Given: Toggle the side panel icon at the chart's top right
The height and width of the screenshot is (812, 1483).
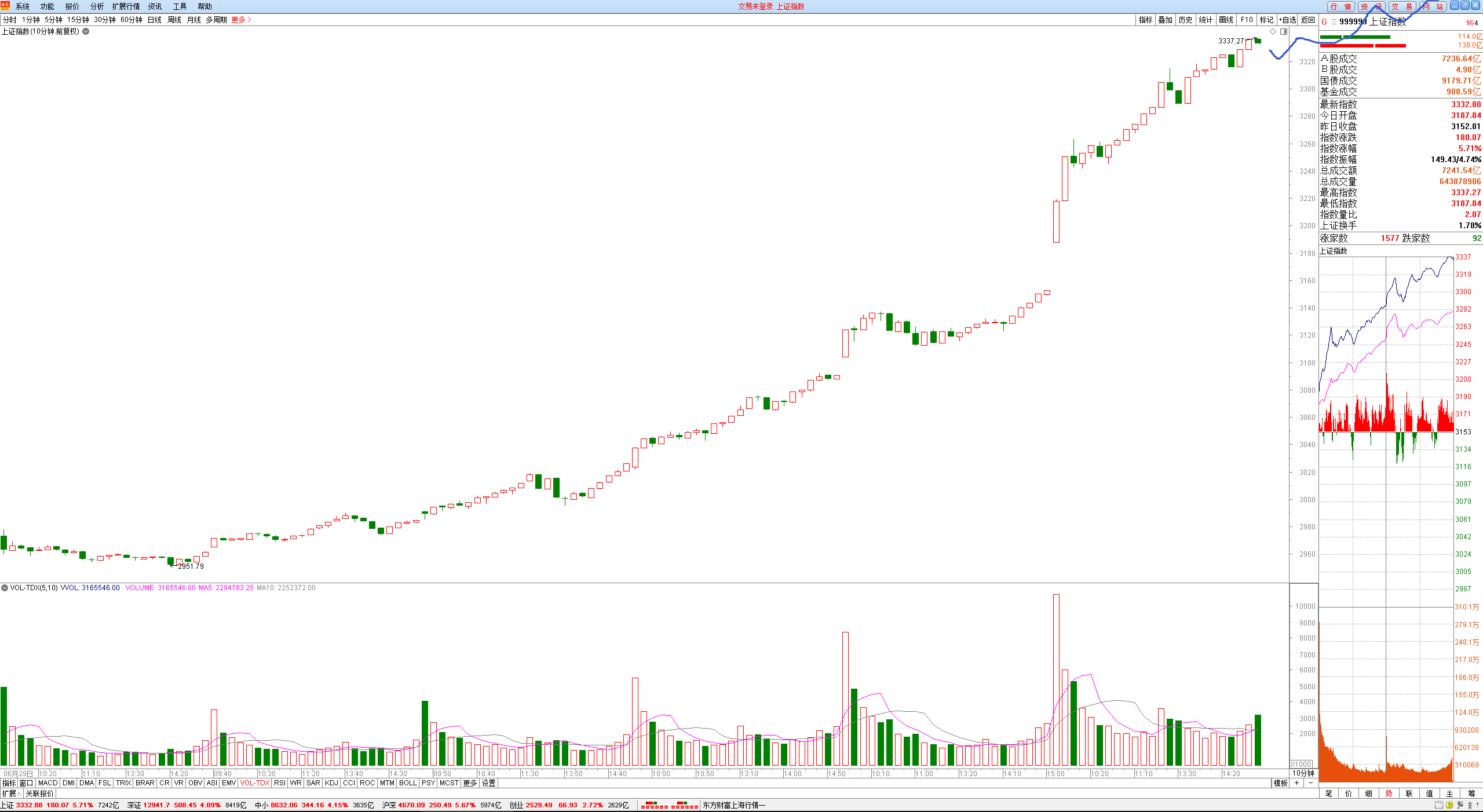Looking at the screenshot, I should tap(1284, 32).
